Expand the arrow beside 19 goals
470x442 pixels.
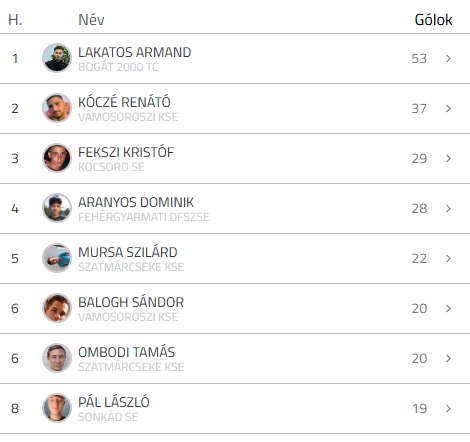448,408
